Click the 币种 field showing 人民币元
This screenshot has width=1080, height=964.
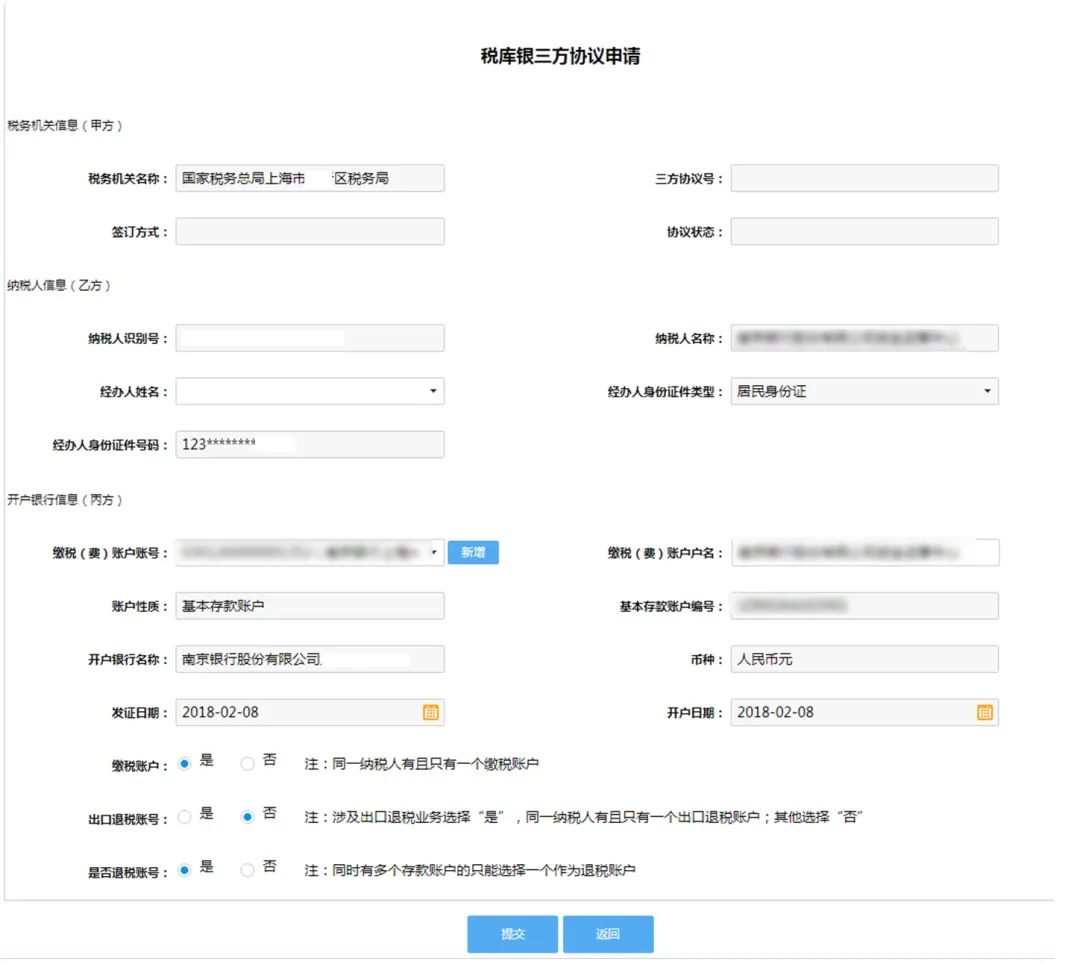point(864,659)
